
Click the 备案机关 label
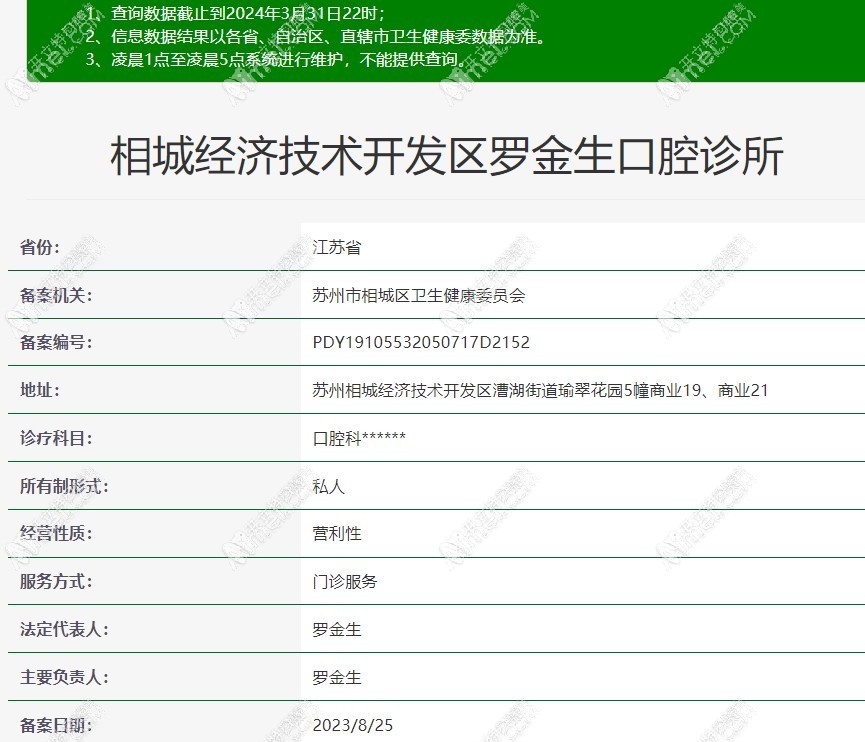pos(56,295)
